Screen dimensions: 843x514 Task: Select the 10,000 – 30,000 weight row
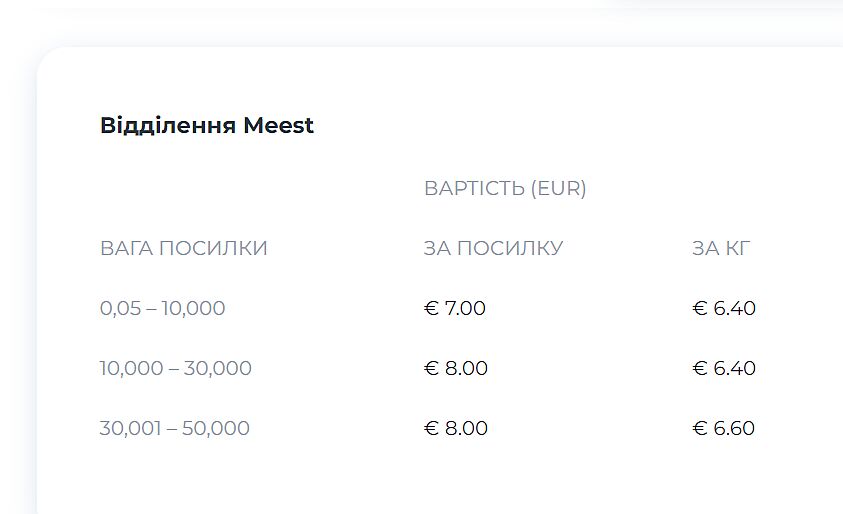(x=176, y=368)
